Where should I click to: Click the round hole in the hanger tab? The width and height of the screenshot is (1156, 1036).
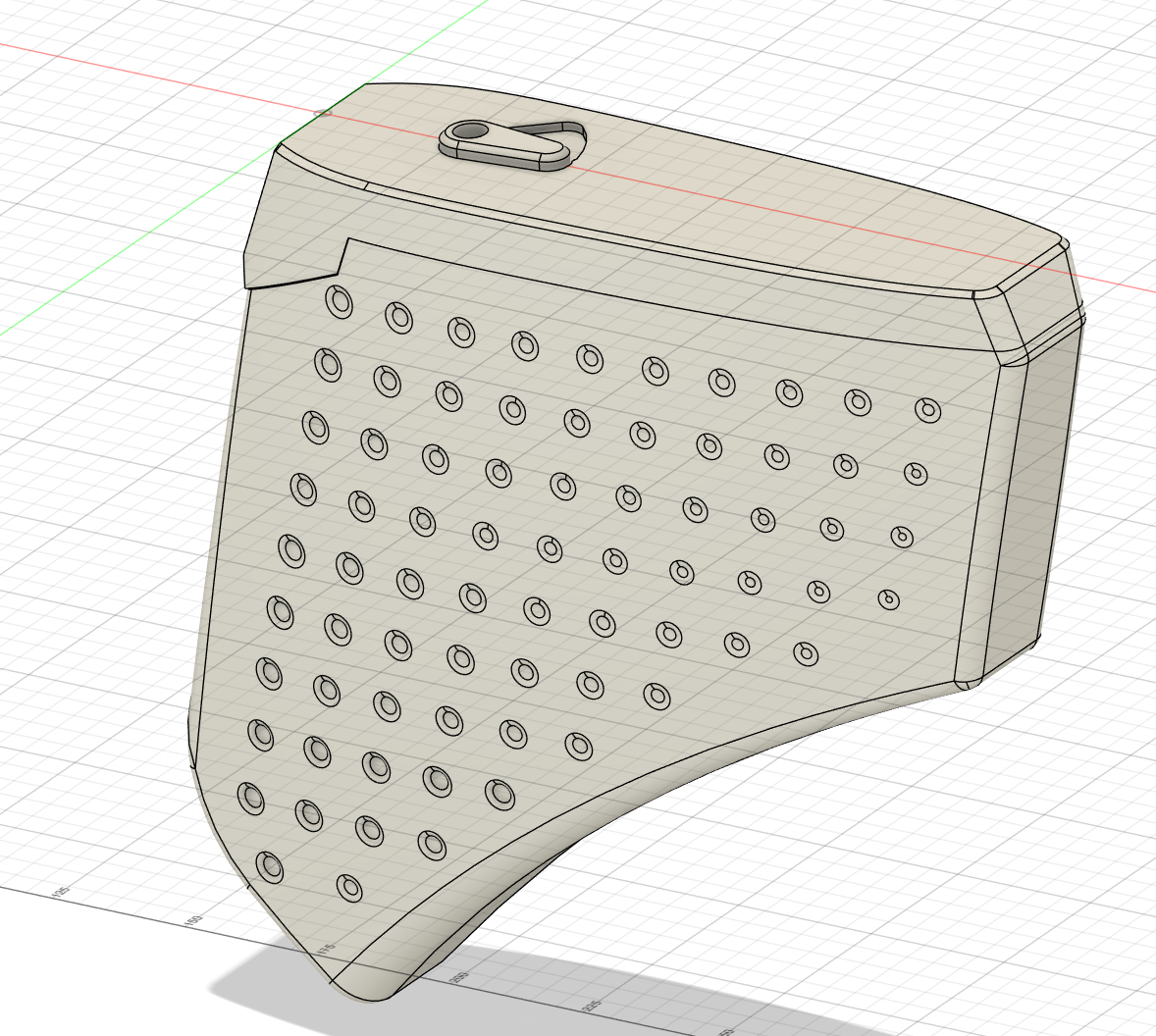(469, 131)
